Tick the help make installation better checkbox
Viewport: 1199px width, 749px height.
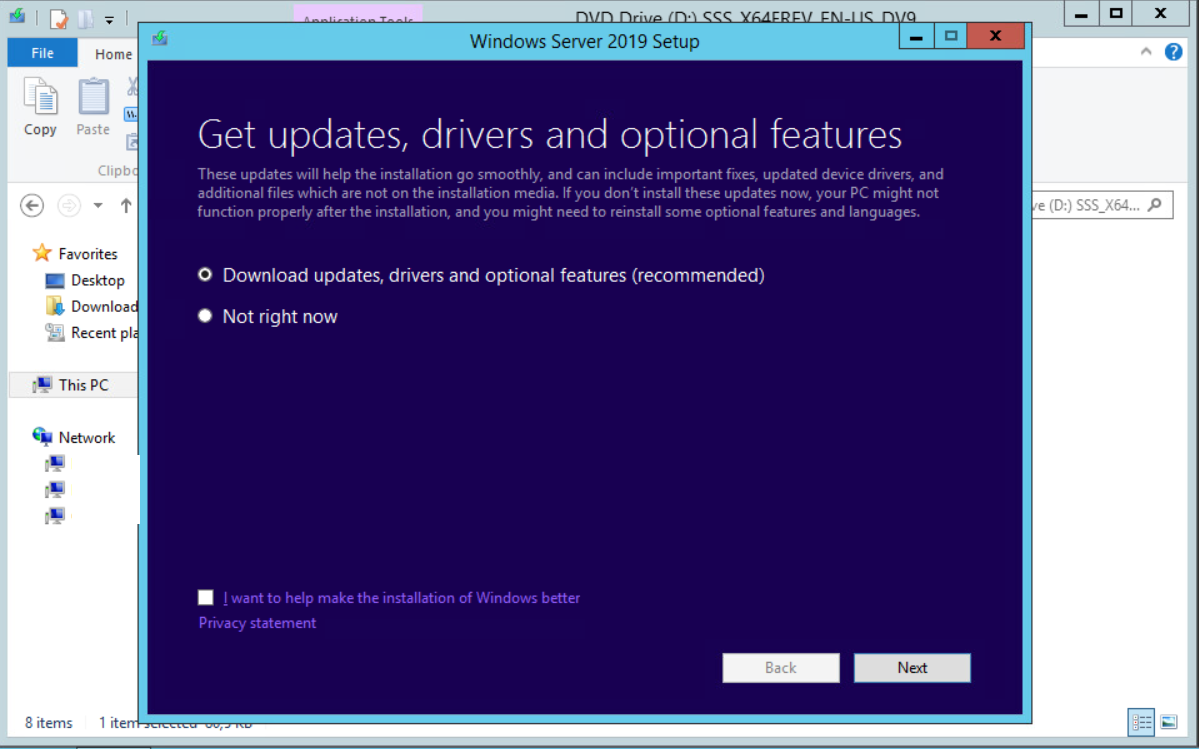coord(206,598)
